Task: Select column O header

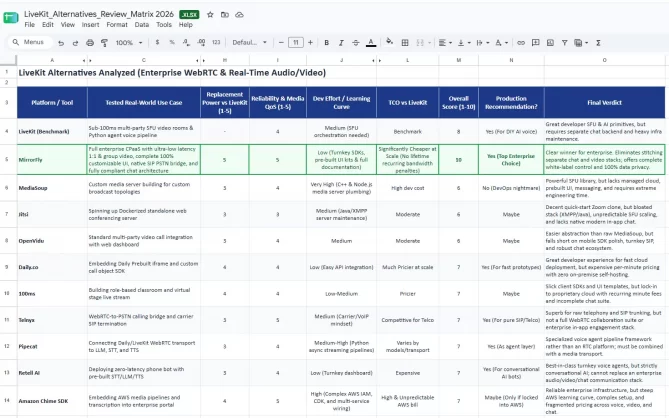Action: [x=605, y=60]
